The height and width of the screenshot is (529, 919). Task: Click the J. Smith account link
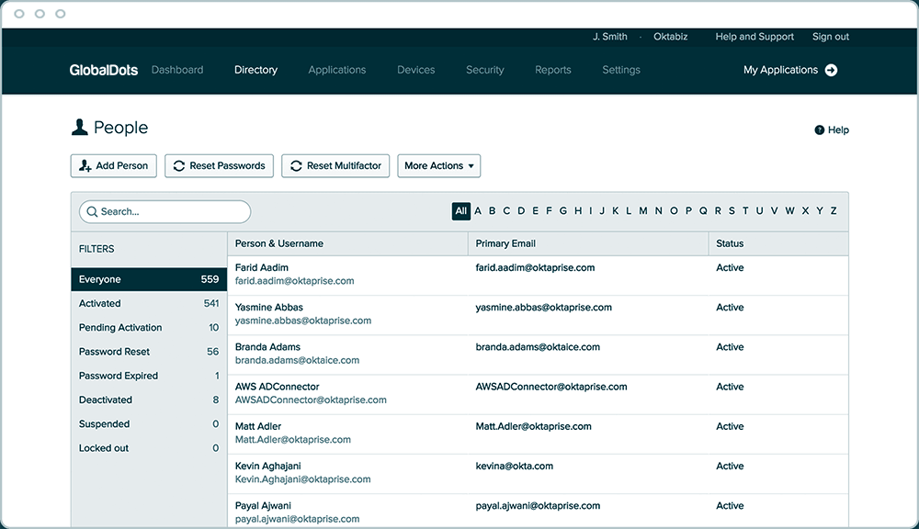pos(610,36)
